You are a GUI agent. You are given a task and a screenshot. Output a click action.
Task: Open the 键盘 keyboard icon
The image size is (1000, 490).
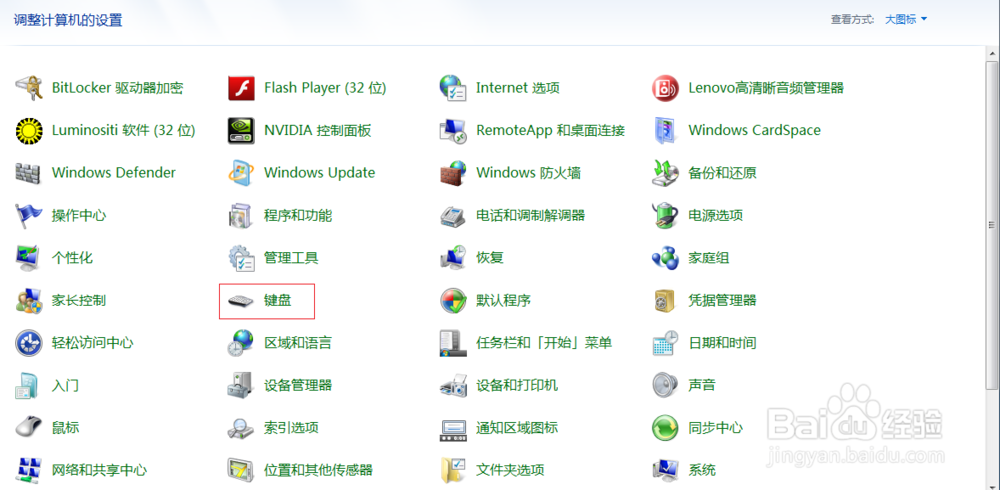click(241, 301)
